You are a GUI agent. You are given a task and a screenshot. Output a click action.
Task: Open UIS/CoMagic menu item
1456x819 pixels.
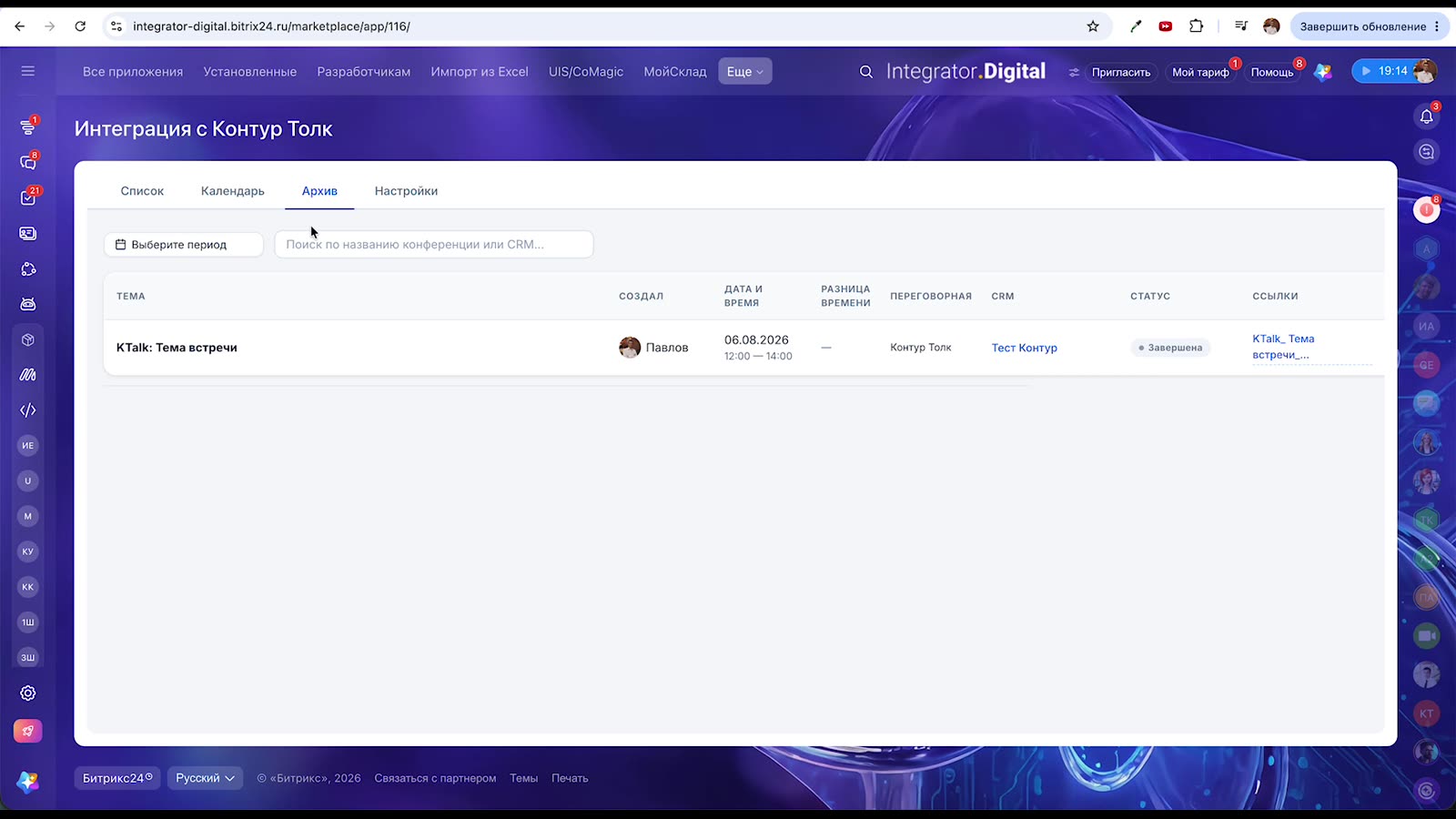click(586, 72)
